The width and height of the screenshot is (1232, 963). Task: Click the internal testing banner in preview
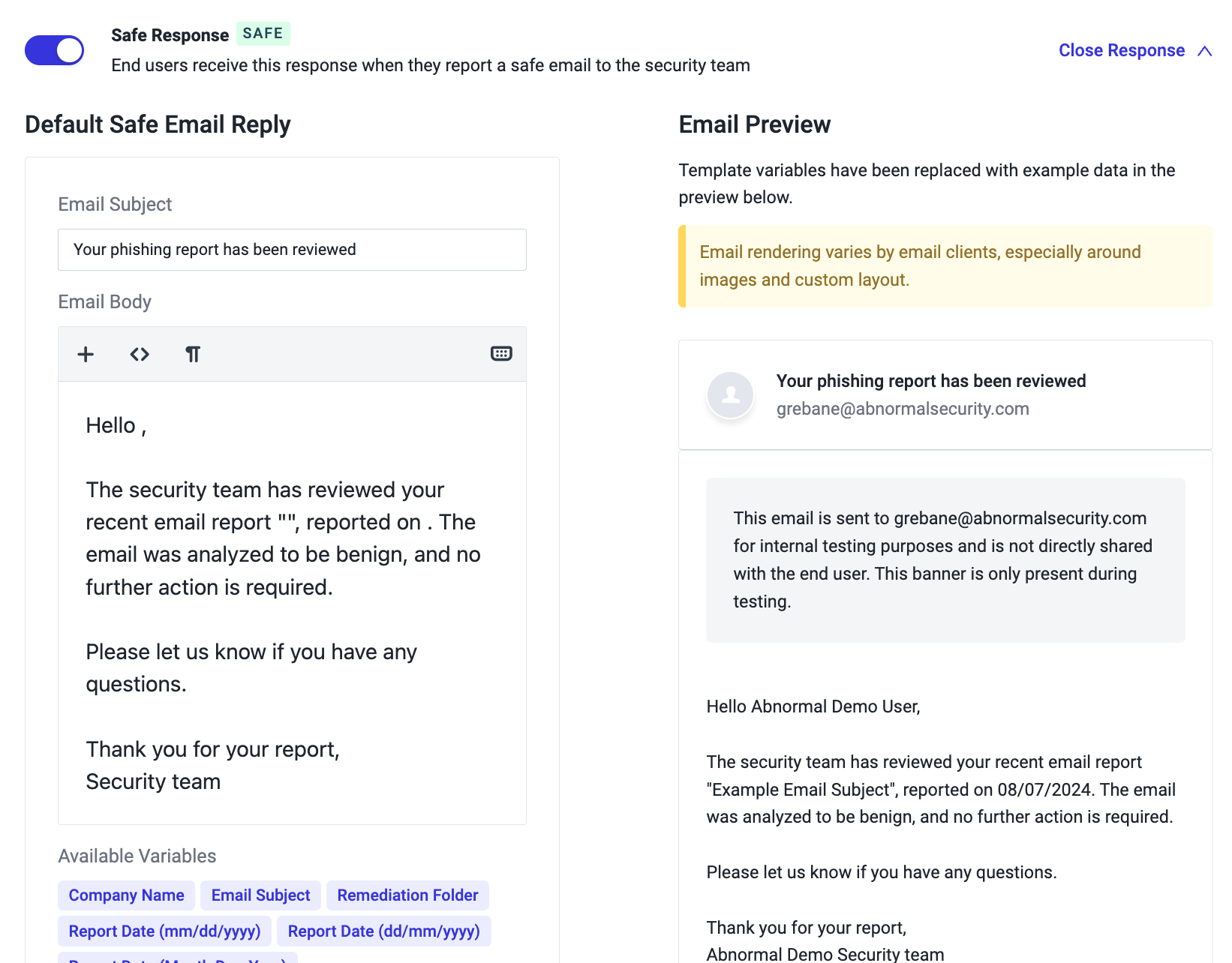tap(945, 560)
